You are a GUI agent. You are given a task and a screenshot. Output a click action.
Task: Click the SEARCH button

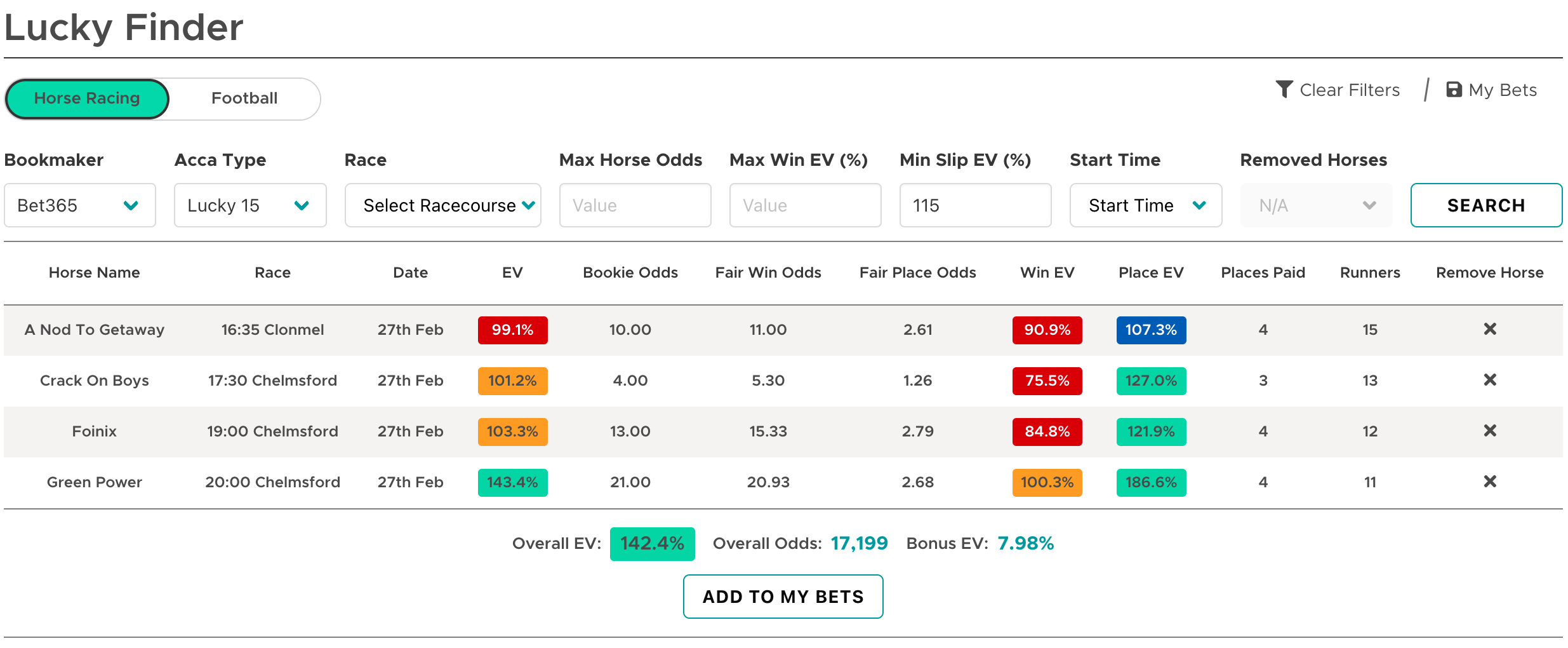[x=1486, y=205]
